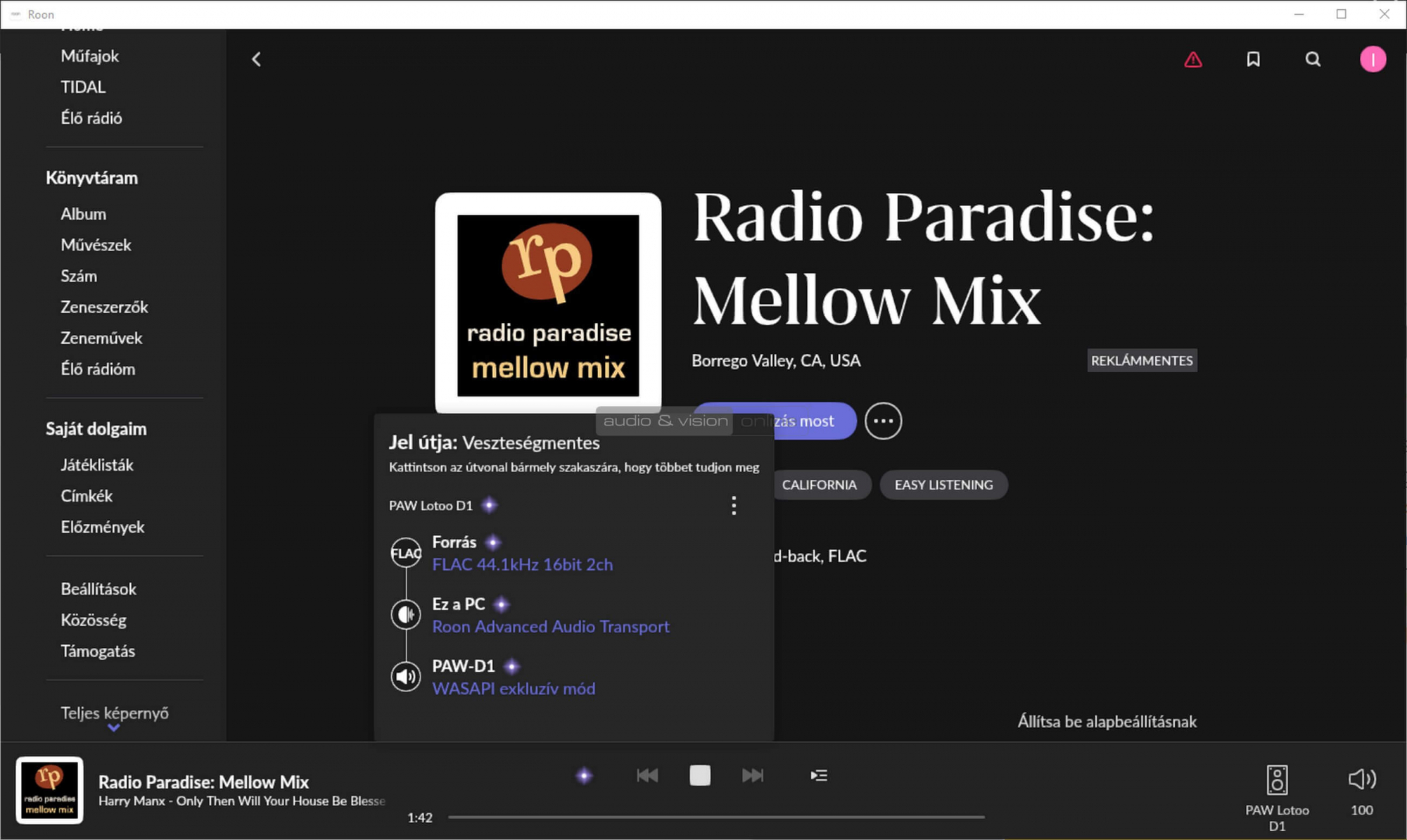This screenshot has width=1407, height=840.
Task: Open Műfajok in the sidebar
Action: click(x=89, y=56)
